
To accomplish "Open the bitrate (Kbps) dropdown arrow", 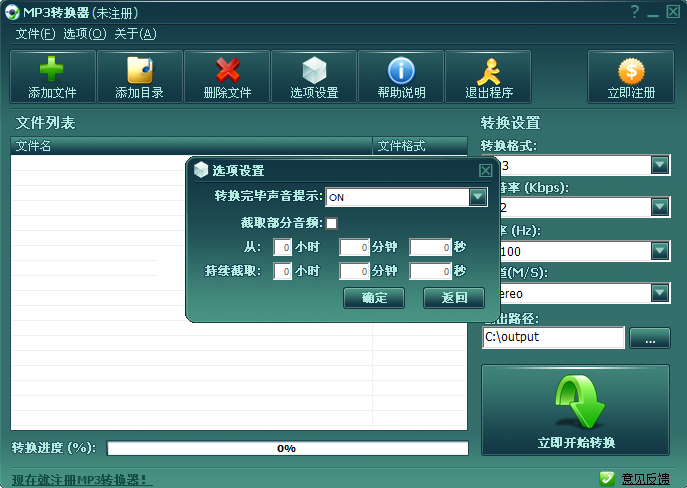I will pos(660,207).
